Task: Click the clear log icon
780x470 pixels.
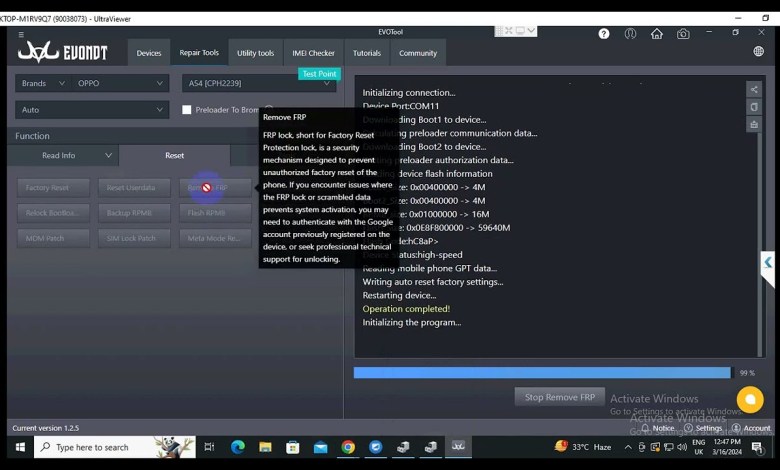Action: pyautogui.click(x=754, y=125)
